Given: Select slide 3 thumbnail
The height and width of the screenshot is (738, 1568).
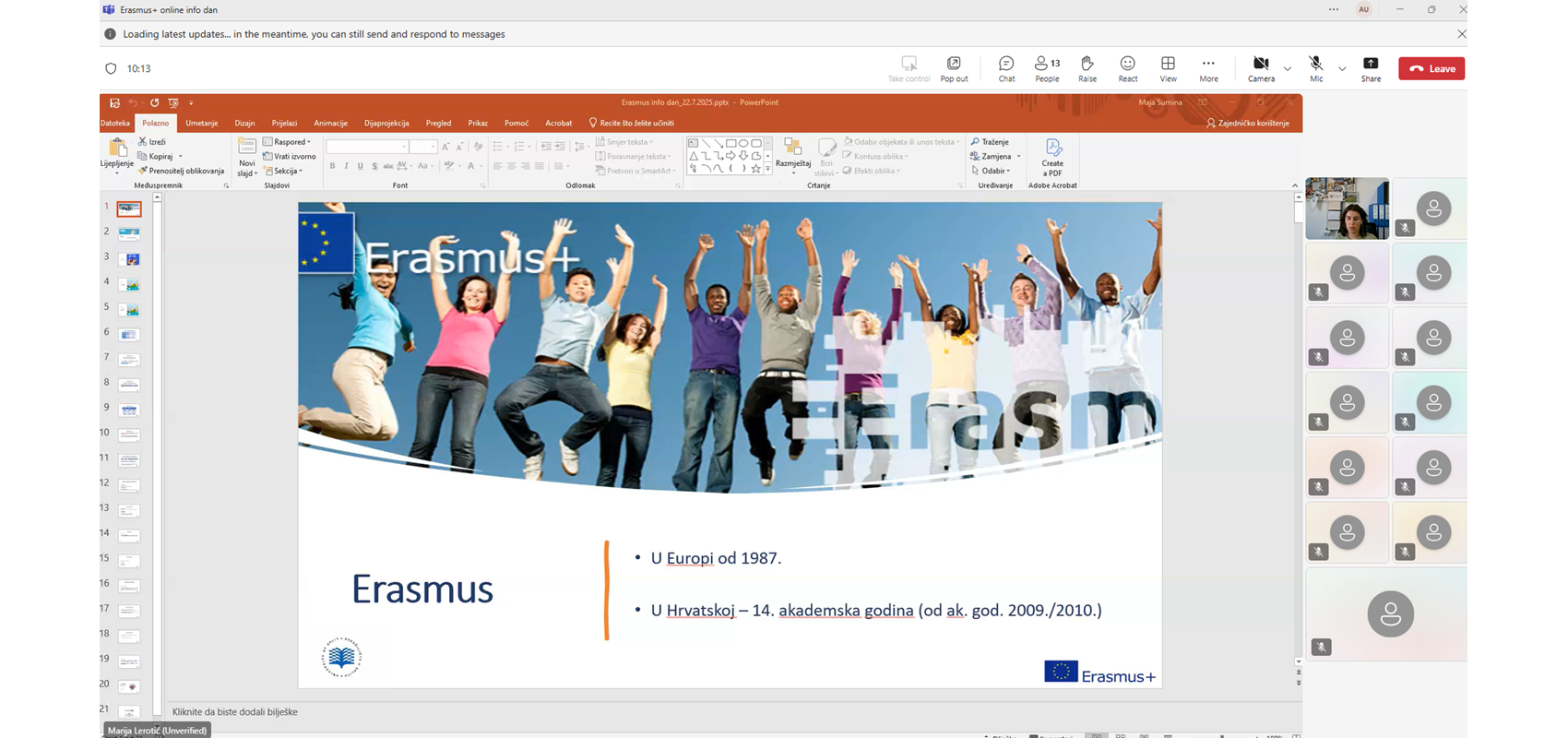Looking at the screenshot, I should click(129, 259).
